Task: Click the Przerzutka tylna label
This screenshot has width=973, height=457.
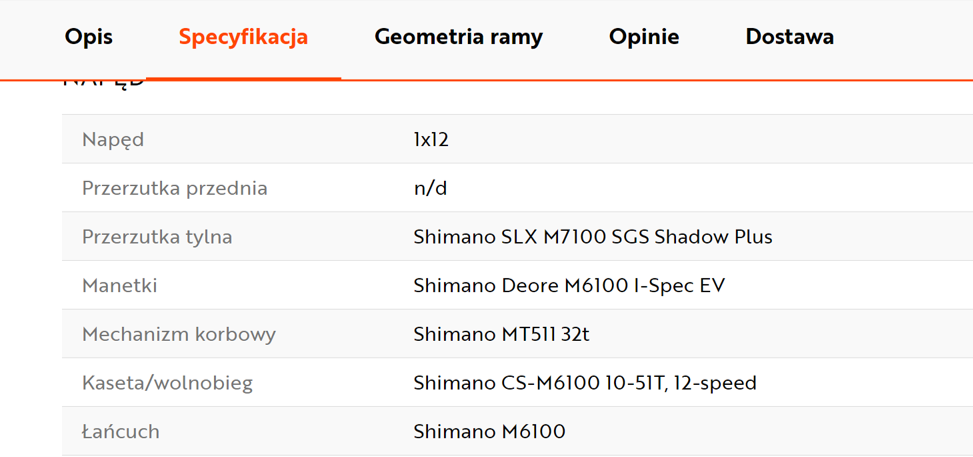Action: coord(157,237)
